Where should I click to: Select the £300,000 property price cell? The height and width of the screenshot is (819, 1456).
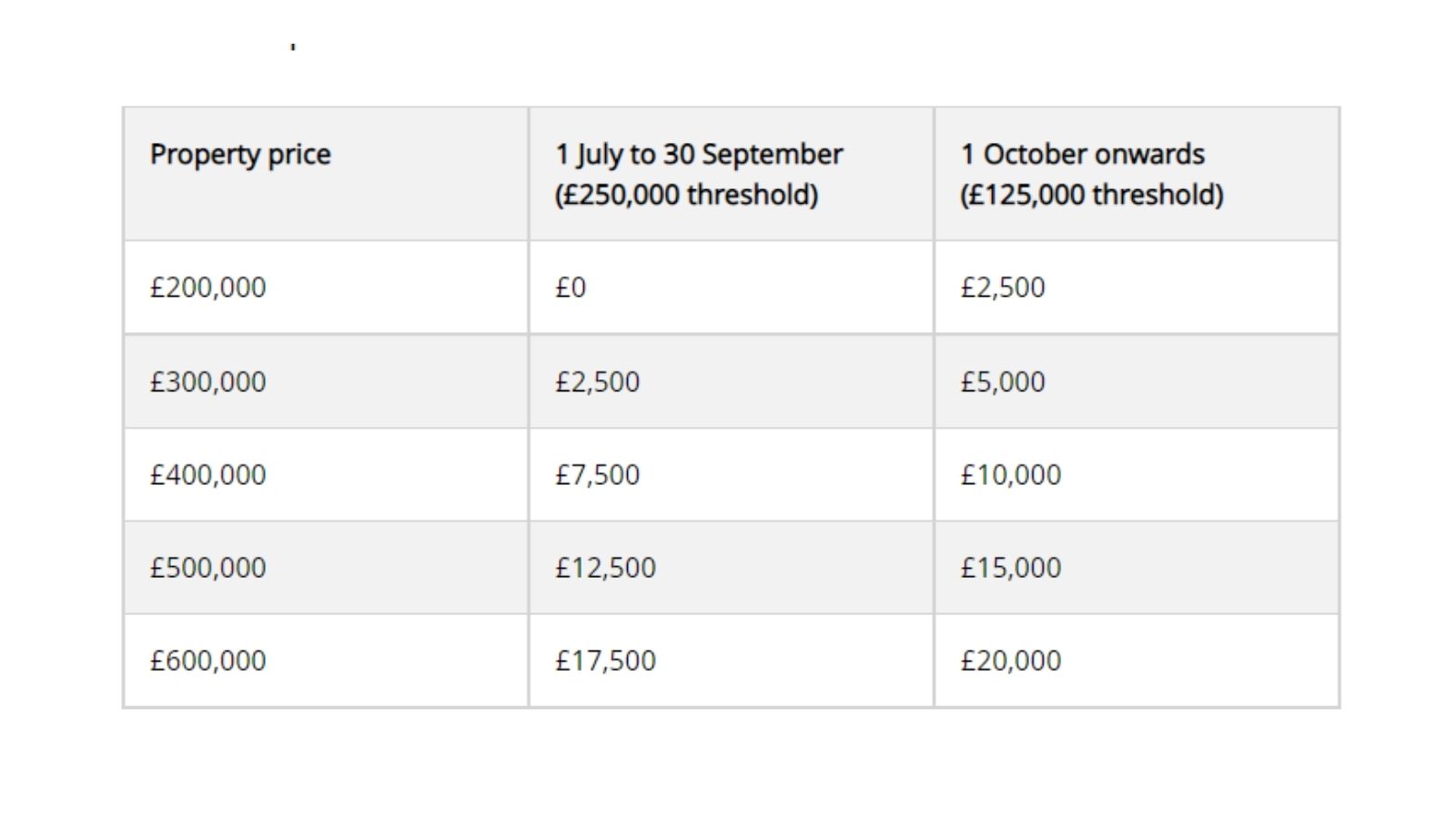coord(326,381)
